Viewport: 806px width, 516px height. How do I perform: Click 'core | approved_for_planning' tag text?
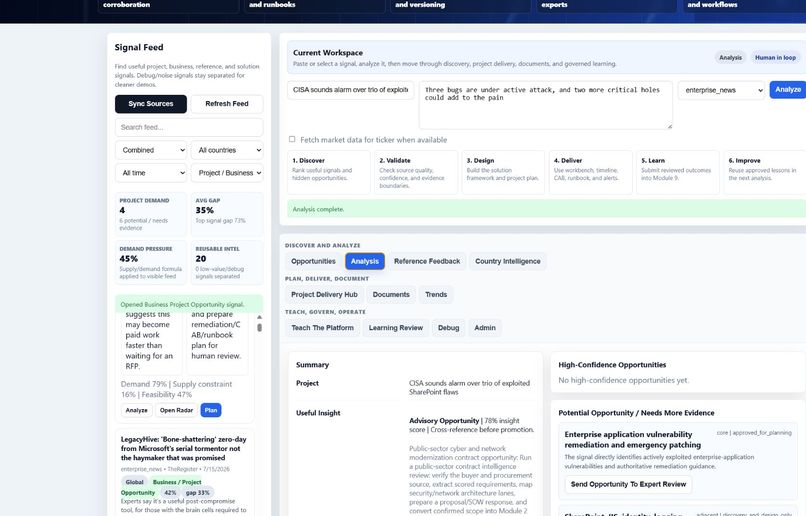pyautogui.click(x=754, y=433)
